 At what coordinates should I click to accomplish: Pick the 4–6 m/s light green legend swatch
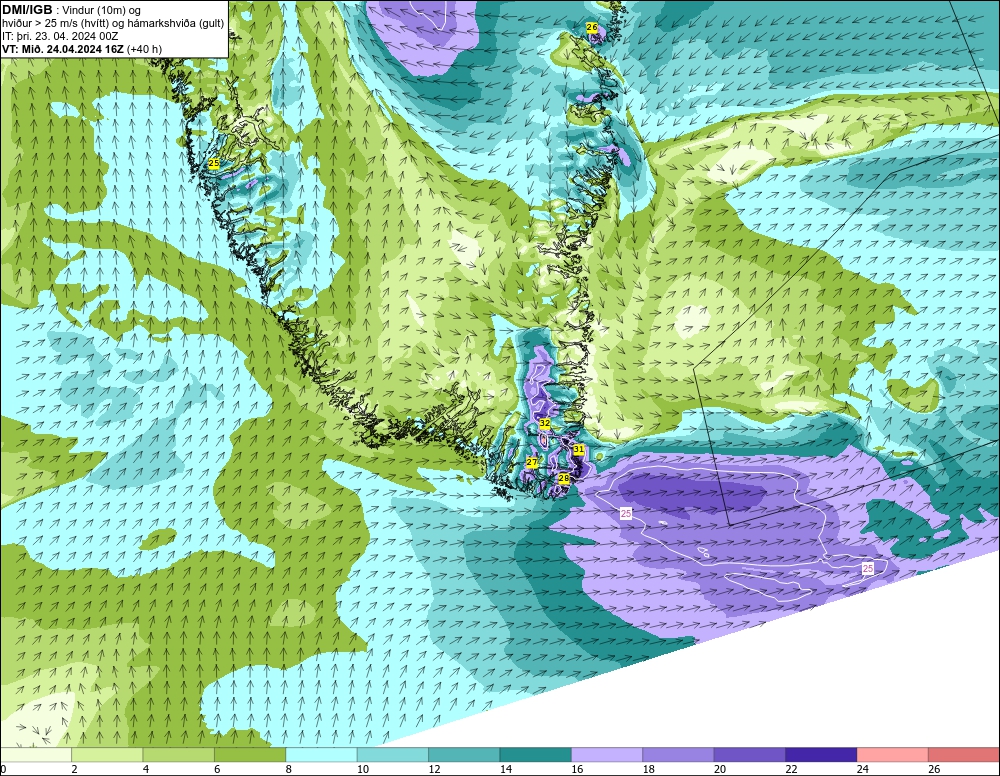coord(179,755)
